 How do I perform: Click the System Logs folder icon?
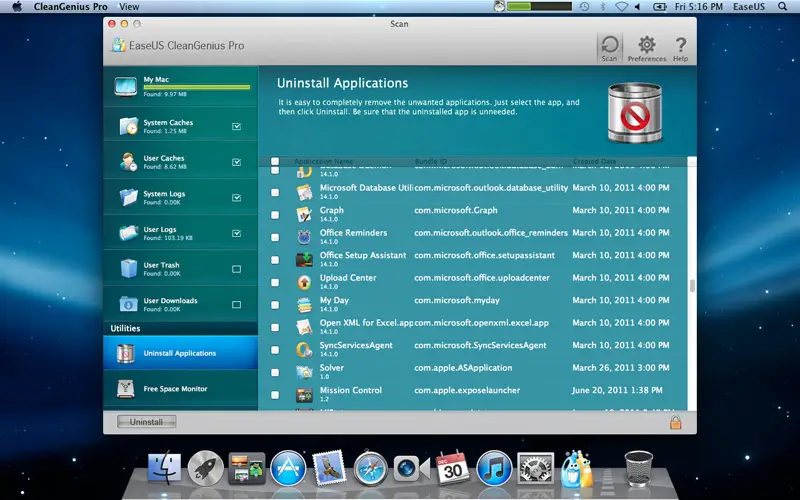click(129, 197)
